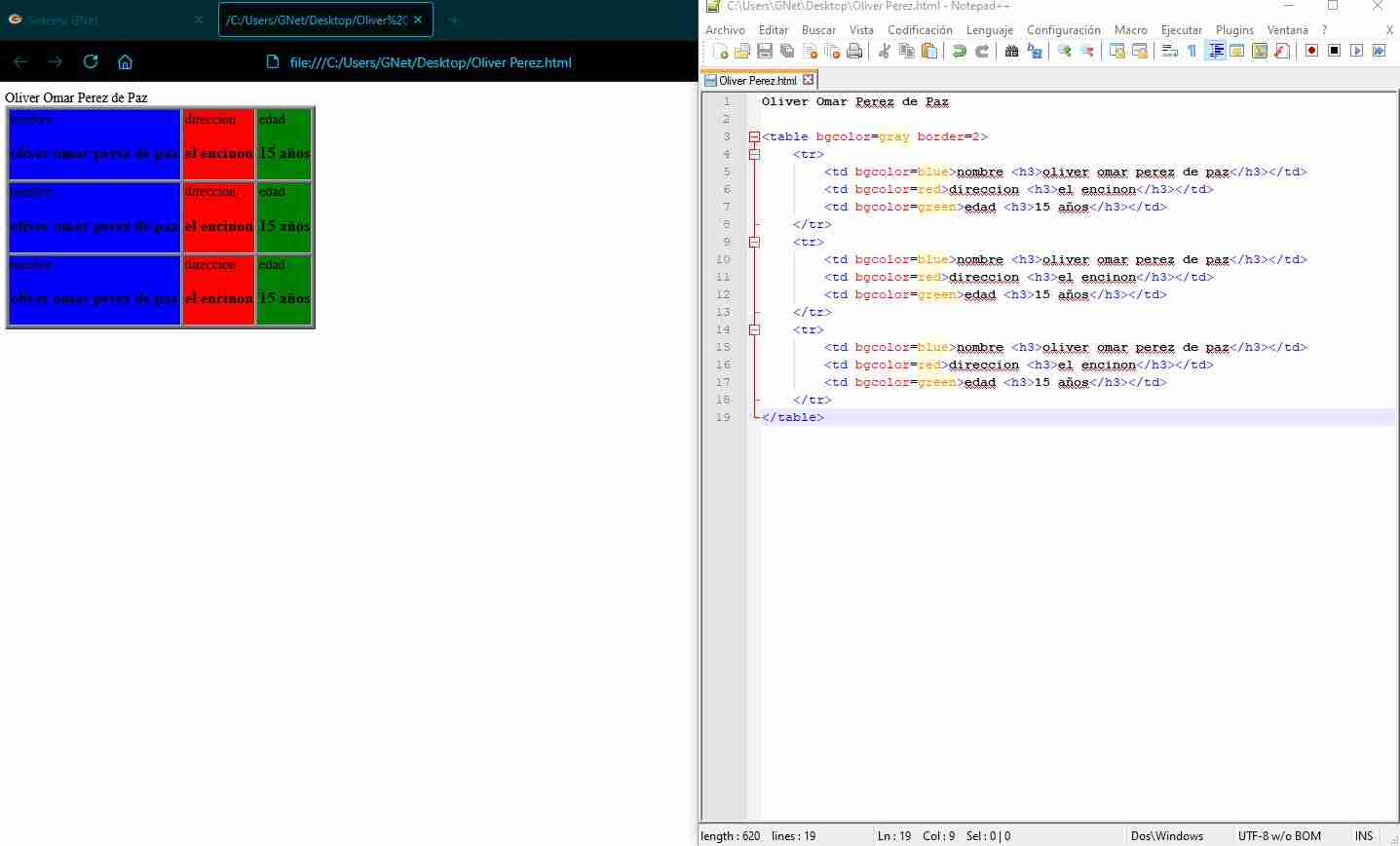Run macro multiple times icon
Viewport: 1400px width, 846px height.
(x=1379, y=51)
